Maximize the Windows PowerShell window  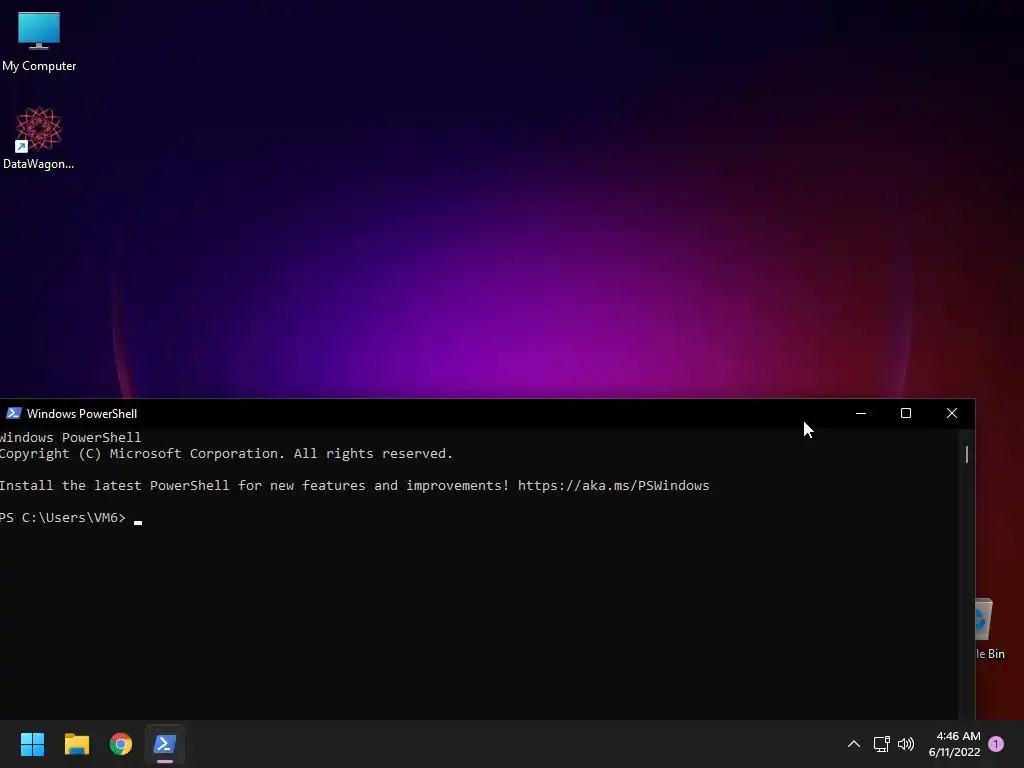tap(906, 413)
